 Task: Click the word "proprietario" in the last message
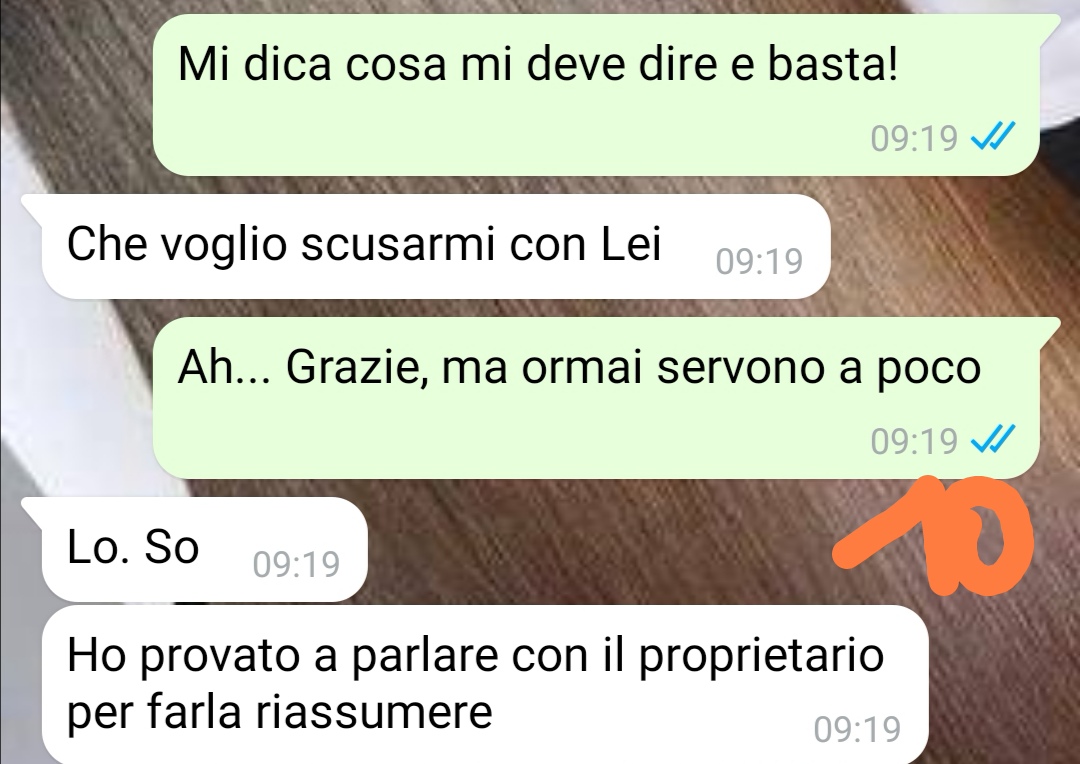[x=761, y=657]
